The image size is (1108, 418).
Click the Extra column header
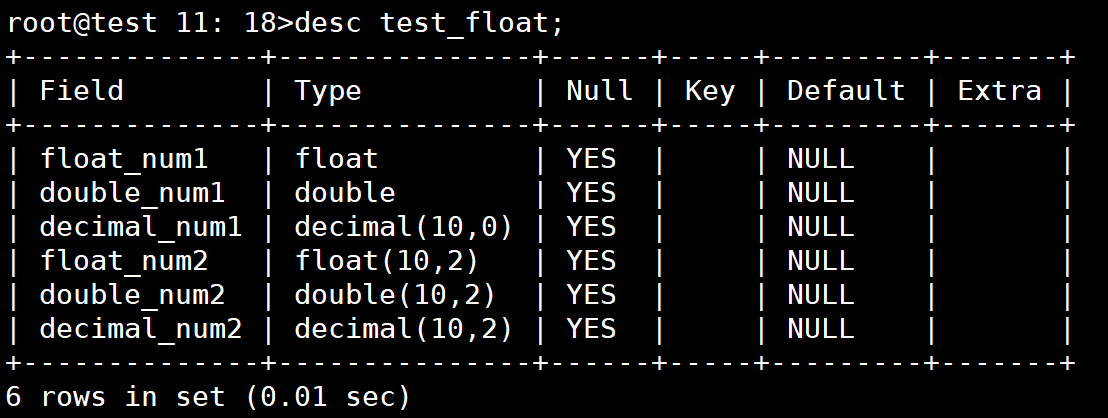point(999,90)
